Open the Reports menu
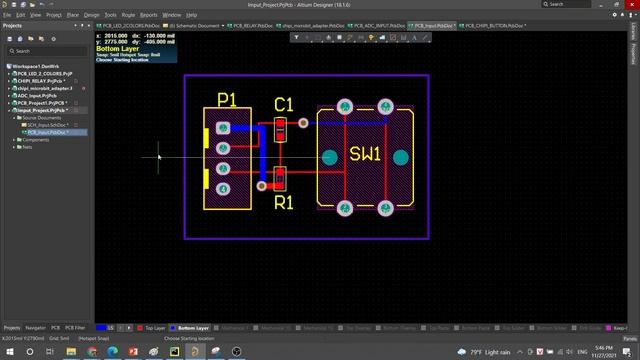 click(149, 15)
